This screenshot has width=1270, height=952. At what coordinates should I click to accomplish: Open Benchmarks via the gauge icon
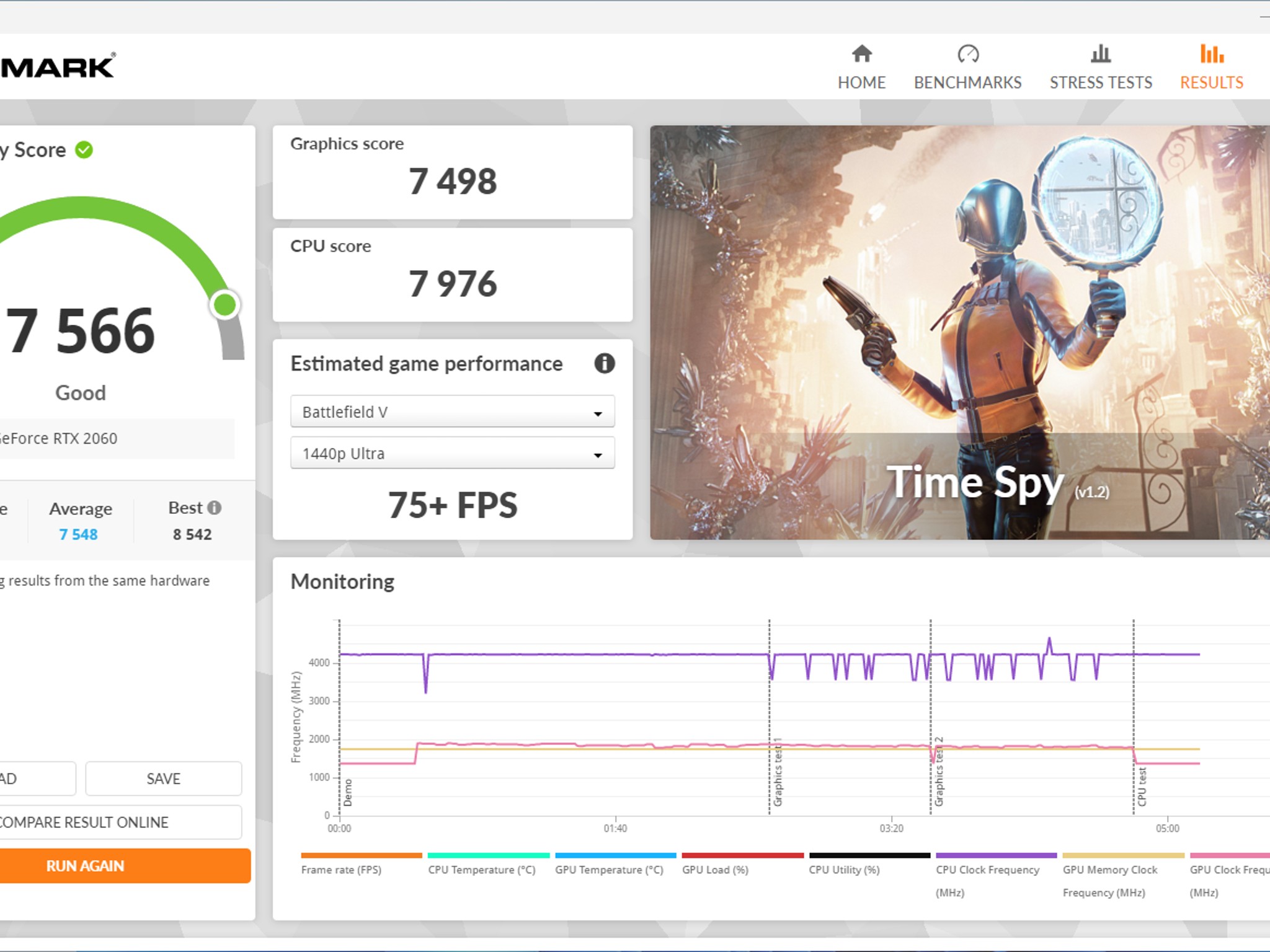click(x=967, y=54)
